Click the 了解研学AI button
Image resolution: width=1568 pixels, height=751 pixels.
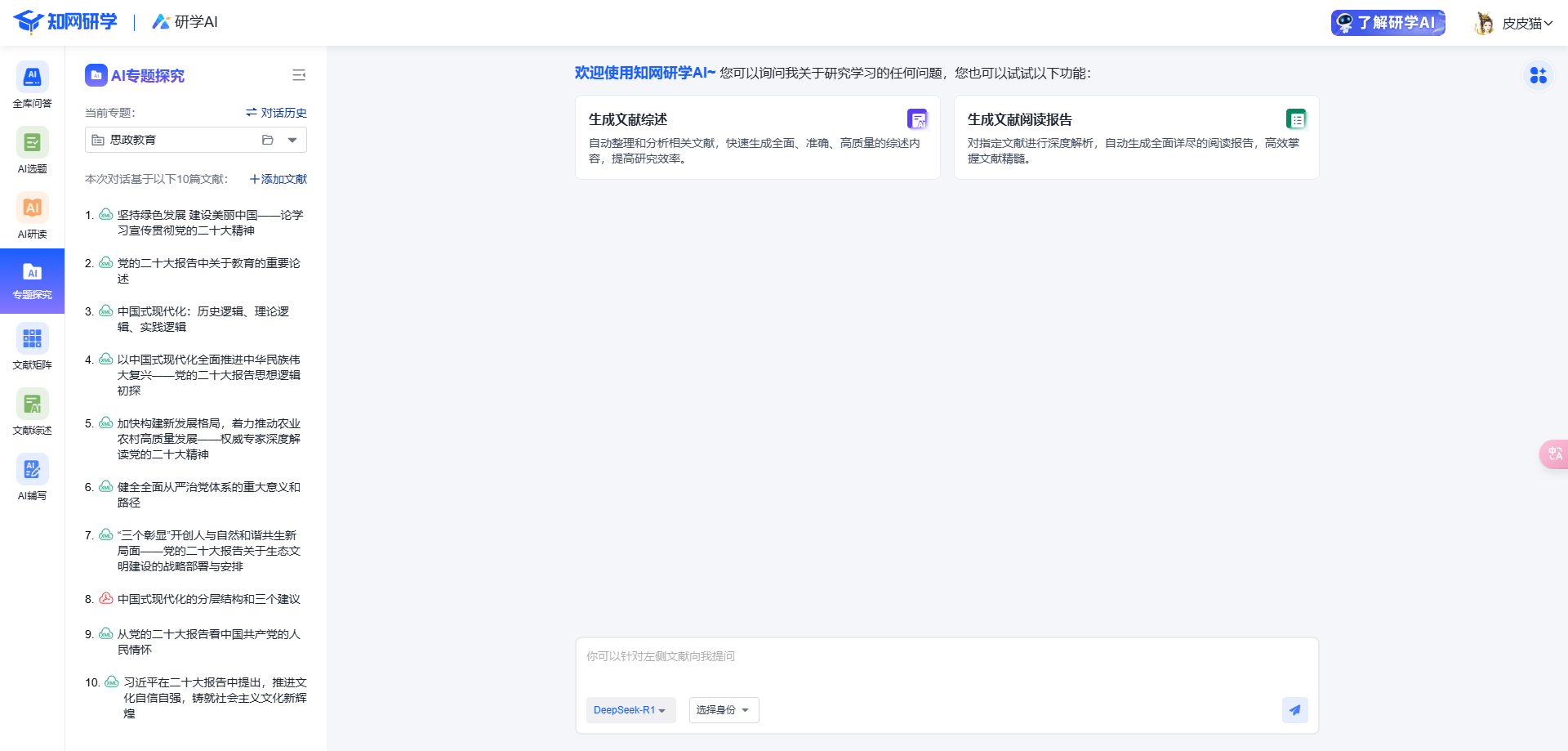click(1388, 23)
